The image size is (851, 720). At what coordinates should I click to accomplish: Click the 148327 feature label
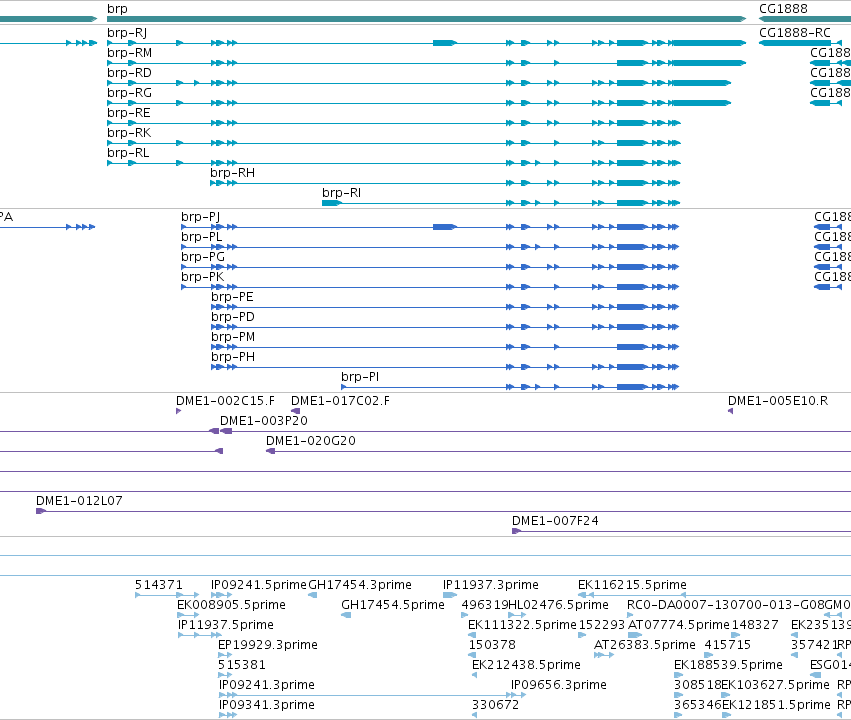[x=755, y=625]
